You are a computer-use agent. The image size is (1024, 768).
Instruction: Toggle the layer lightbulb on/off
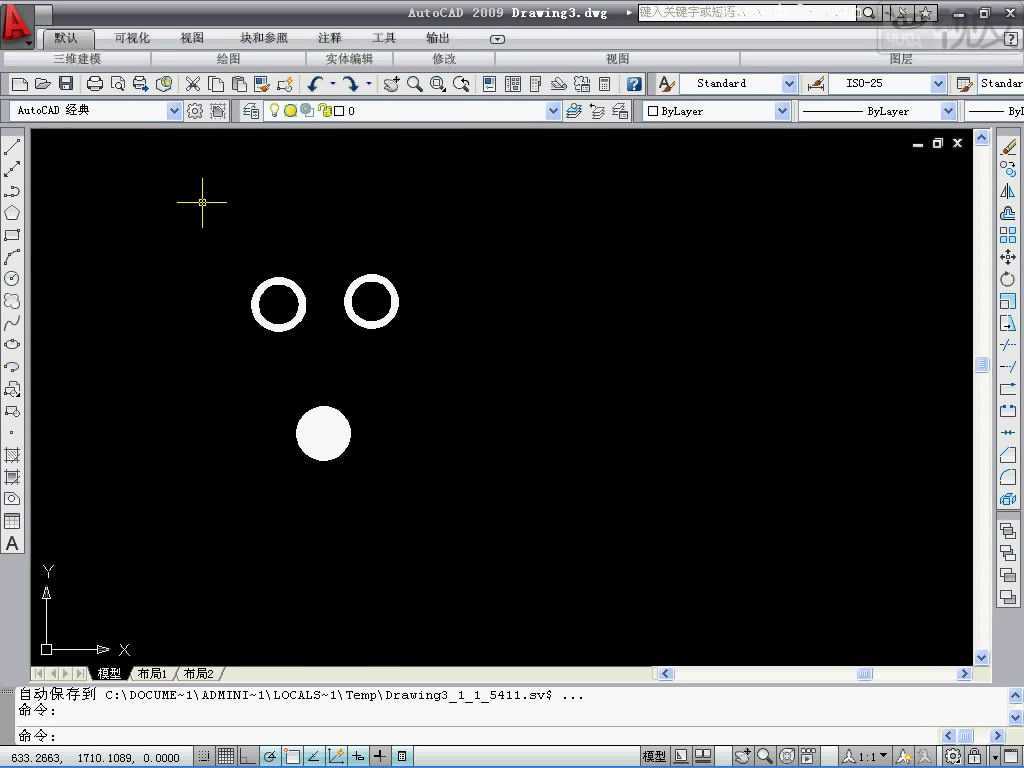(274, 111)
